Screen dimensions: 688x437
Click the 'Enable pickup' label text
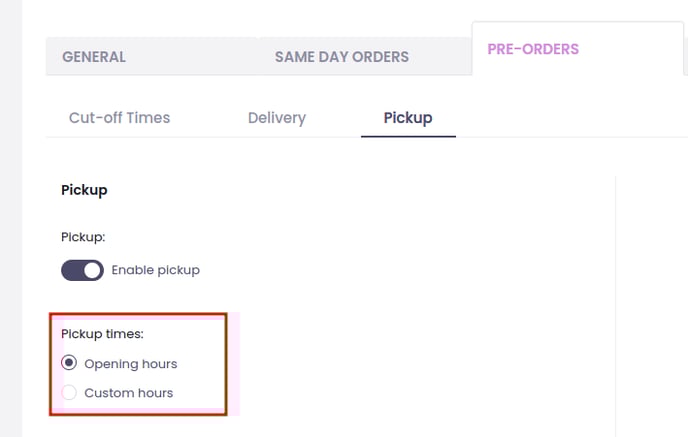pyautogui.click(x=155, y=270)
